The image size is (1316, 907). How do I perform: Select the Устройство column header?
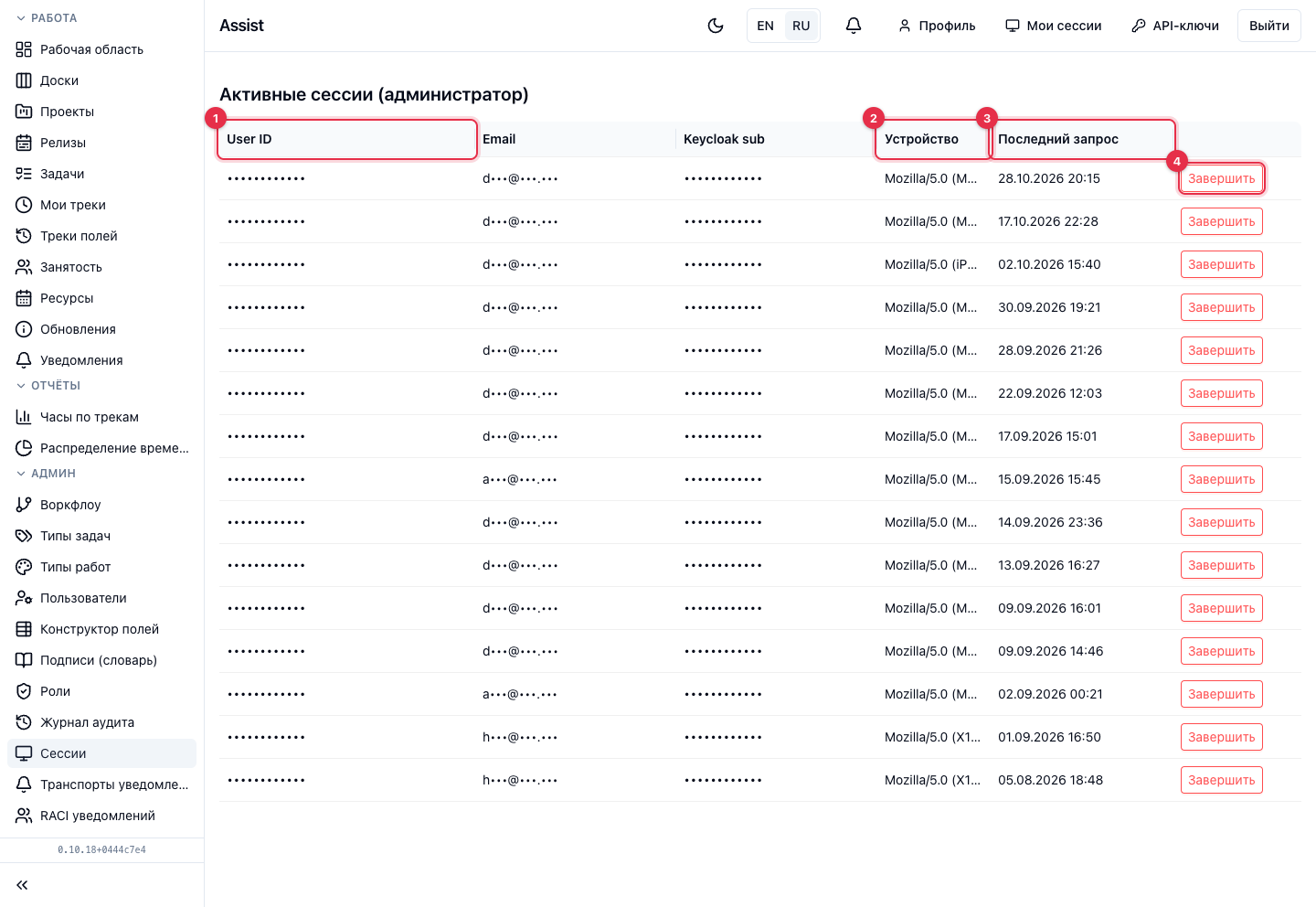tap(933, 139)
